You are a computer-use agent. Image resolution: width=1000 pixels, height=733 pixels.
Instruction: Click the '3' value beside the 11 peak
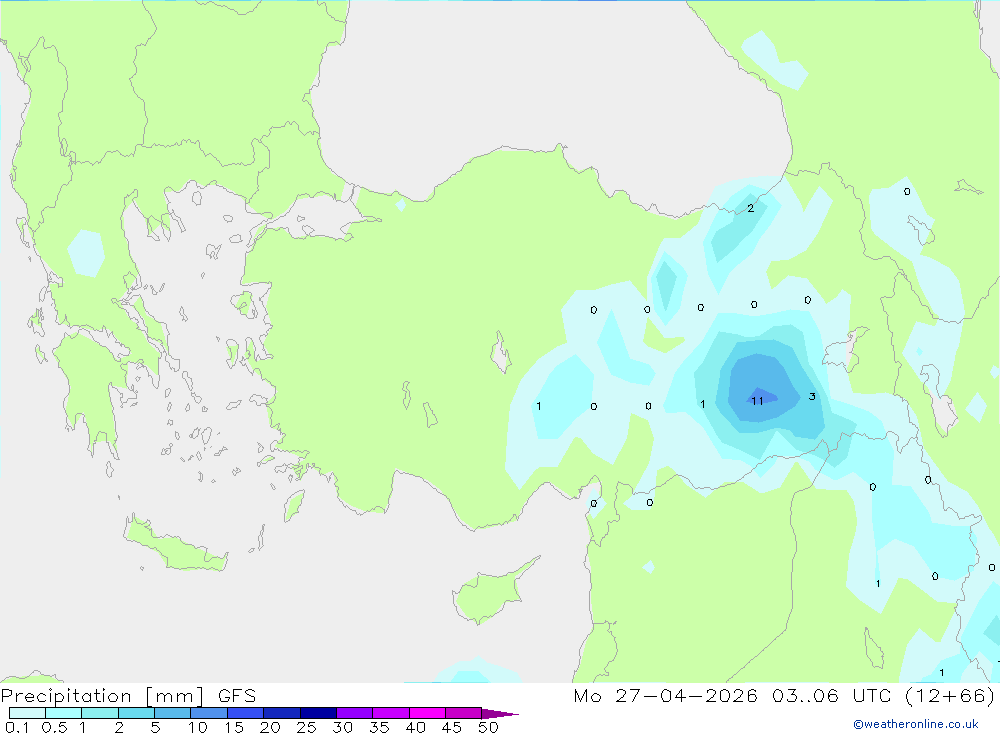812,396
